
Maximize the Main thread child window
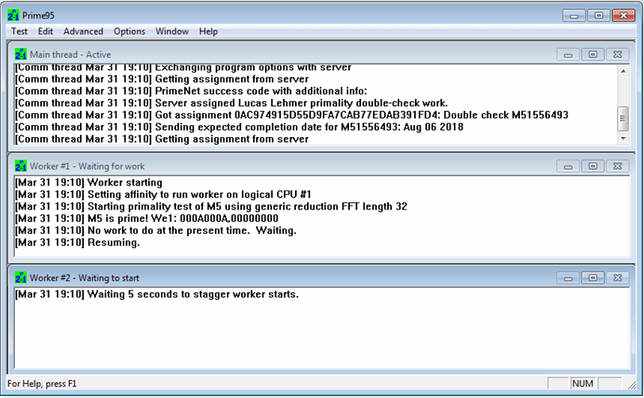point(593,55)
